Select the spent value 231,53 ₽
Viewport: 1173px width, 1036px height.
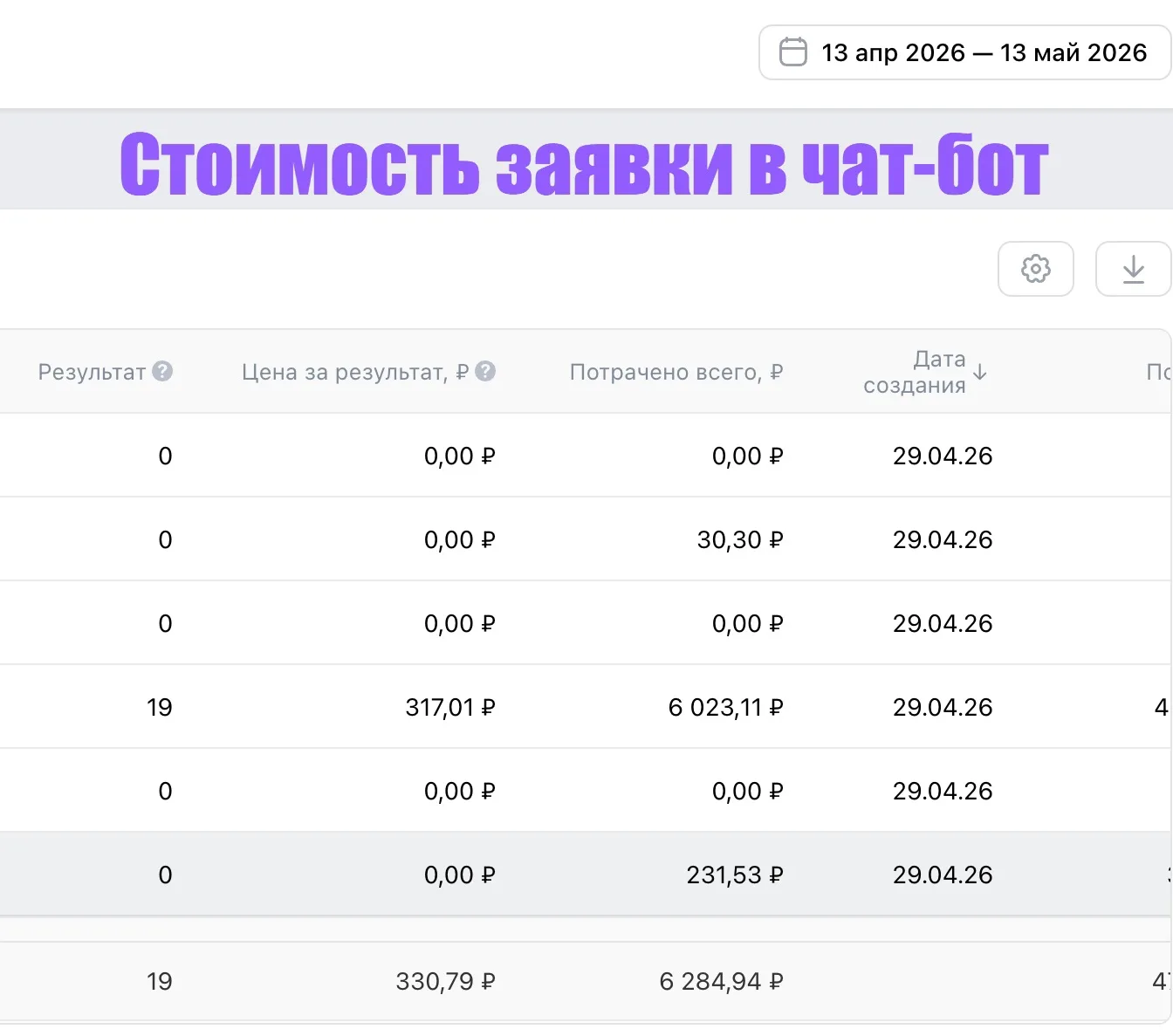coord(735,875)
